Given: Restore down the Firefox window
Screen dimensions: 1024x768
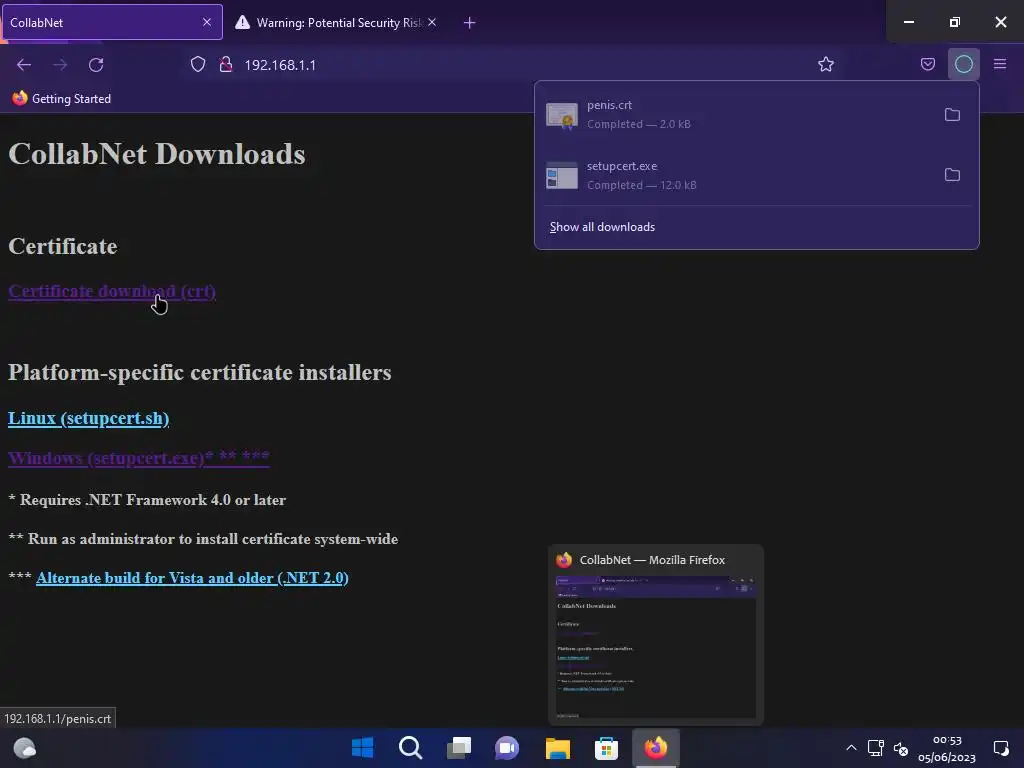Looking at the screenshot, I should pyautogui.click(x=954, y=22).
